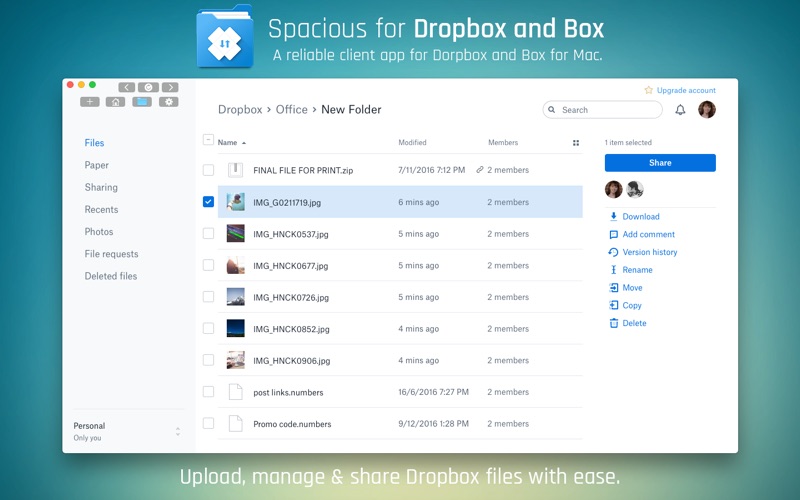Click the magnifier icon in search box
Screen dimensions: 800x500
(x=552, y=110)
